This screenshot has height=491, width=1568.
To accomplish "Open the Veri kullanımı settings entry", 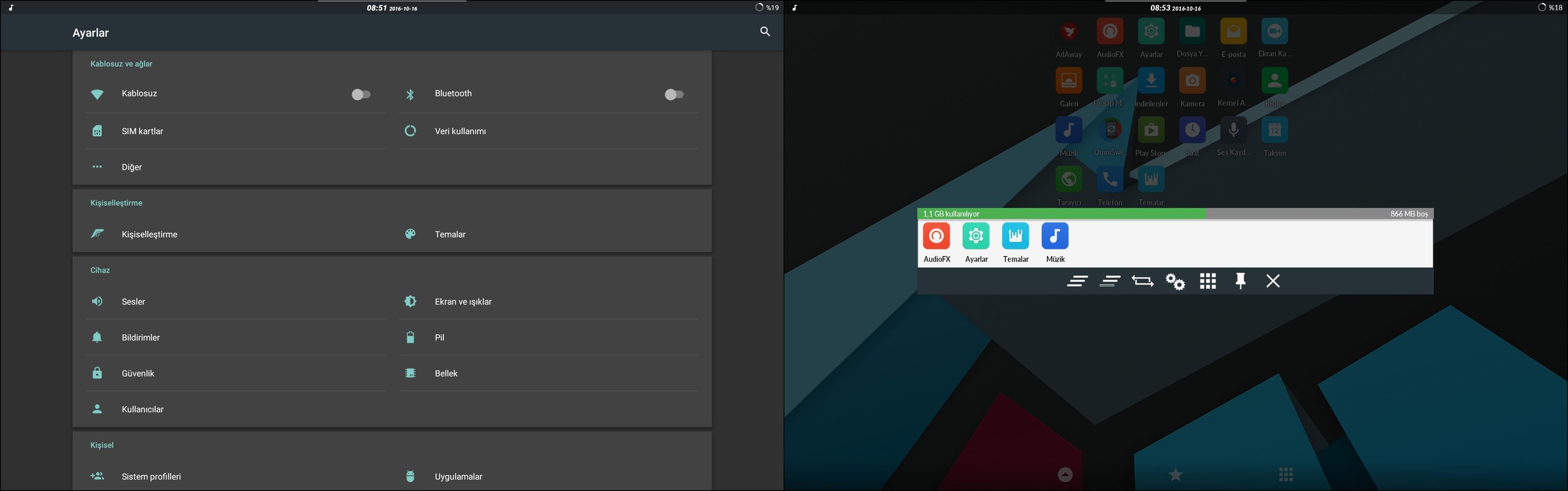I will click(x=459, y=131).
